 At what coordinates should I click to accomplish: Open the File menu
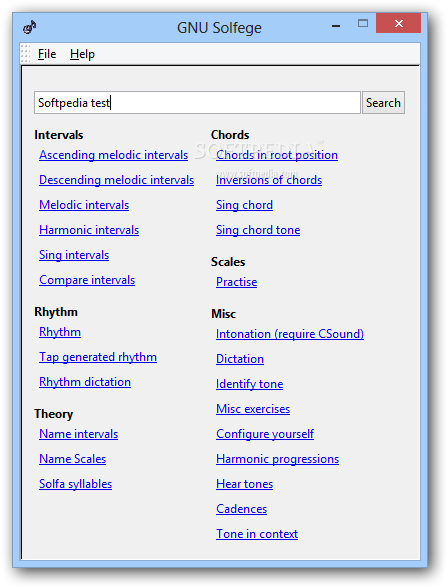47,54
